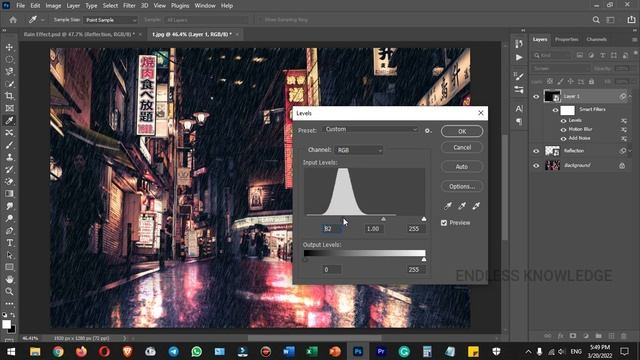640x360 pixels.
Task: Select the Clone Stamp tool
Action: [9, 157]
